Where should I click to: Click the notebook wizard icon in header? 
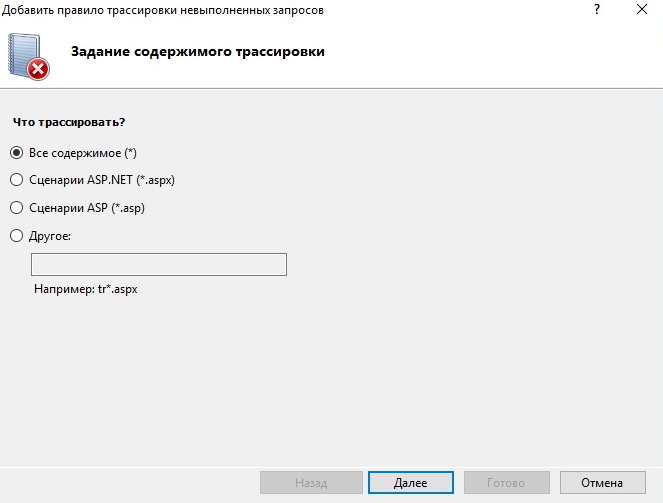26,55
